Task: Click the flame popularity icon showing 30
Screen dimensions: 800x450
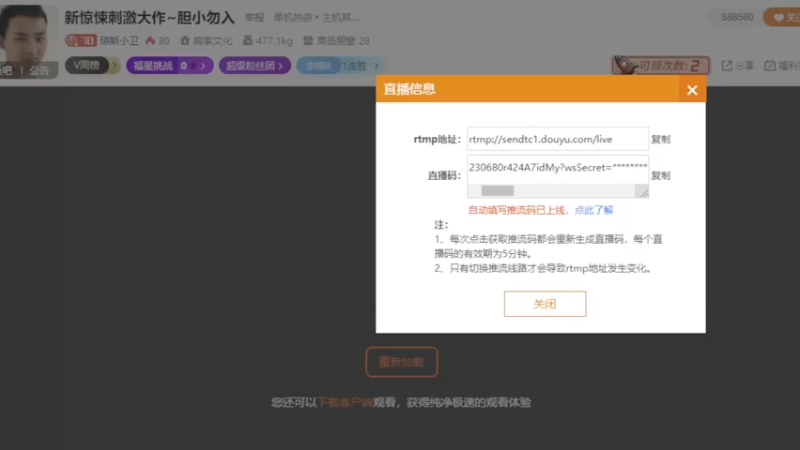Action: (x=150, y=41)
